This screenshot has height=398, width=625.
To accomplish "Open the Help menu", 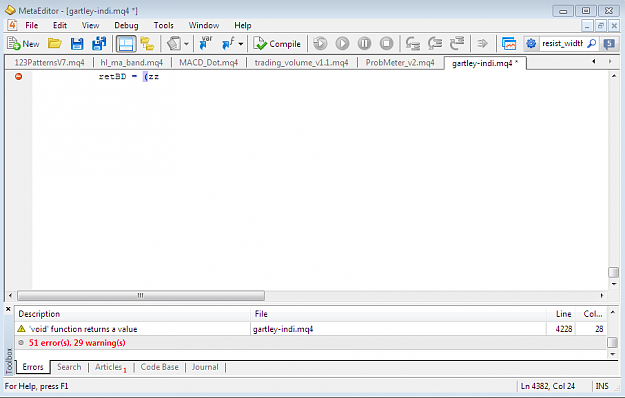I will [x=243, y=25].
